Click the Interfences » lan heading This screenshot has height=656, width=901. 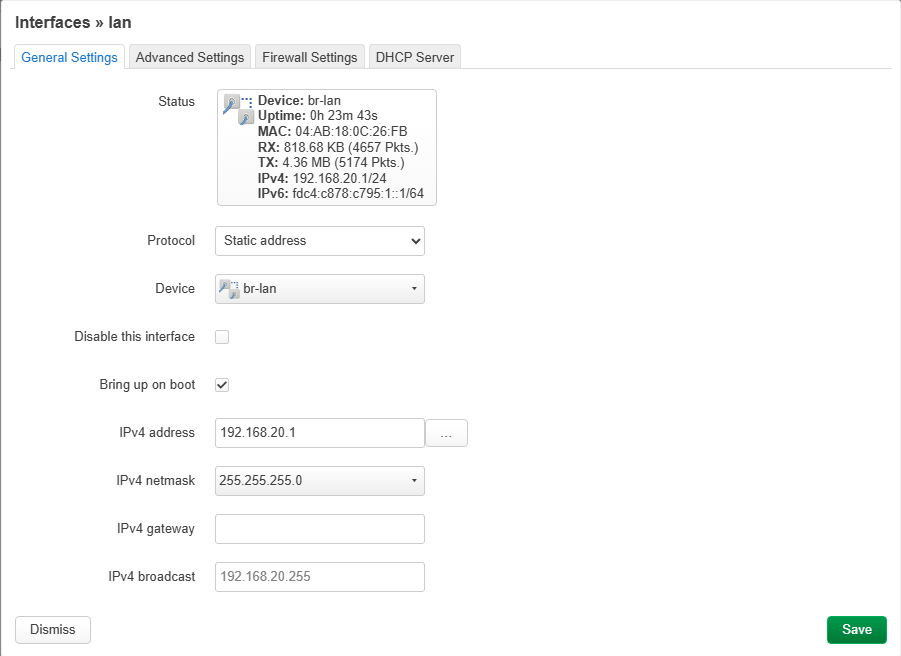pyautogui.click(x=73, y=22)
